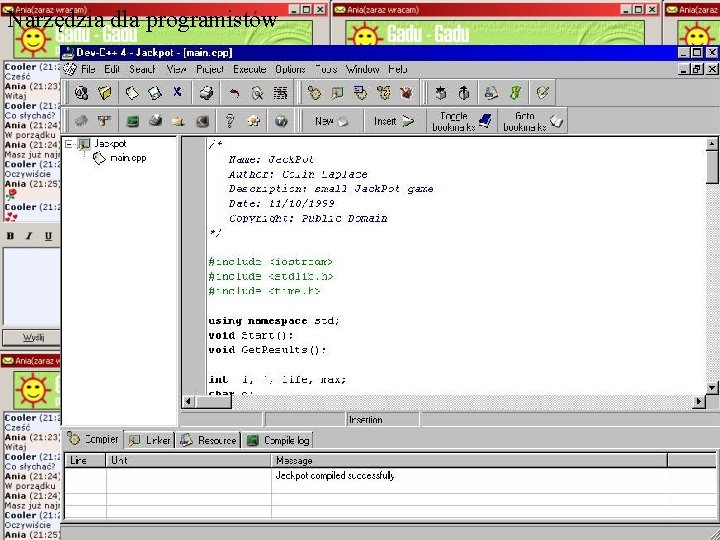Click the editor horizontal scrollbar right arrow
The image size is (720, 540).
point(699,402)
